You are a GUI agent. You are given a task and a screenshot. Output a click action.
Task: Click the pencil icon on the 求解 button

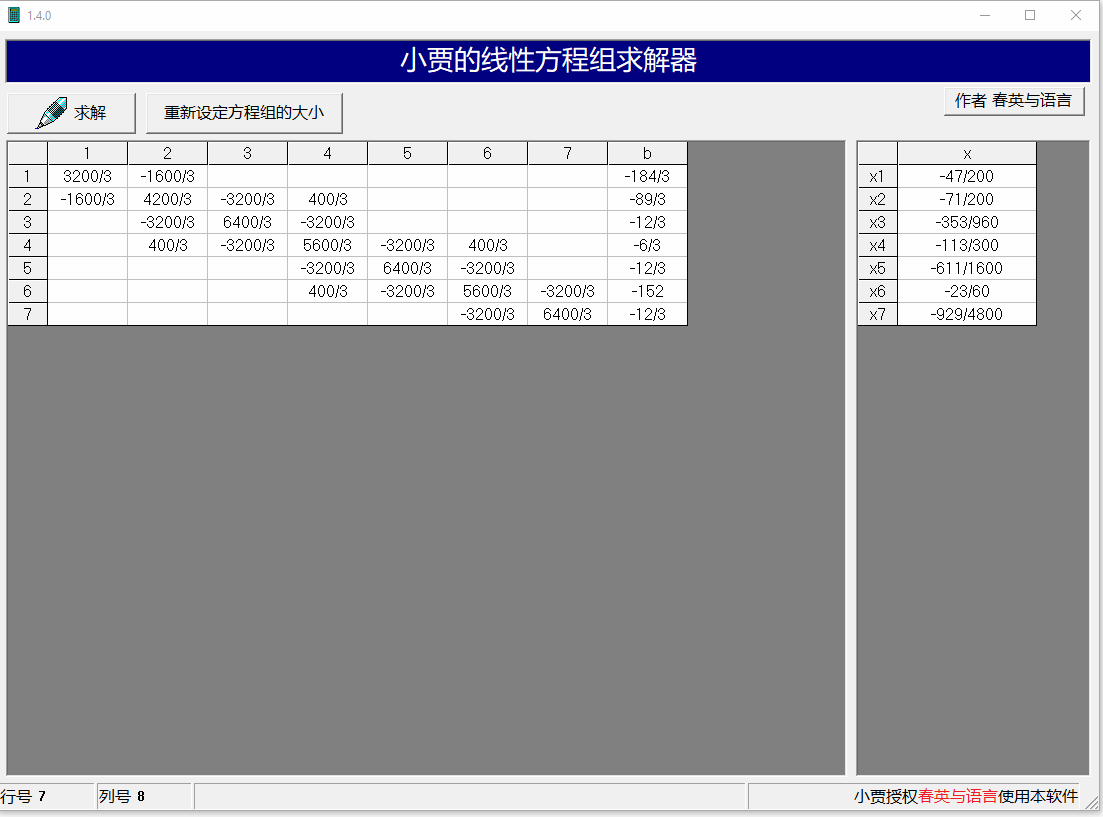pos(51,113)
